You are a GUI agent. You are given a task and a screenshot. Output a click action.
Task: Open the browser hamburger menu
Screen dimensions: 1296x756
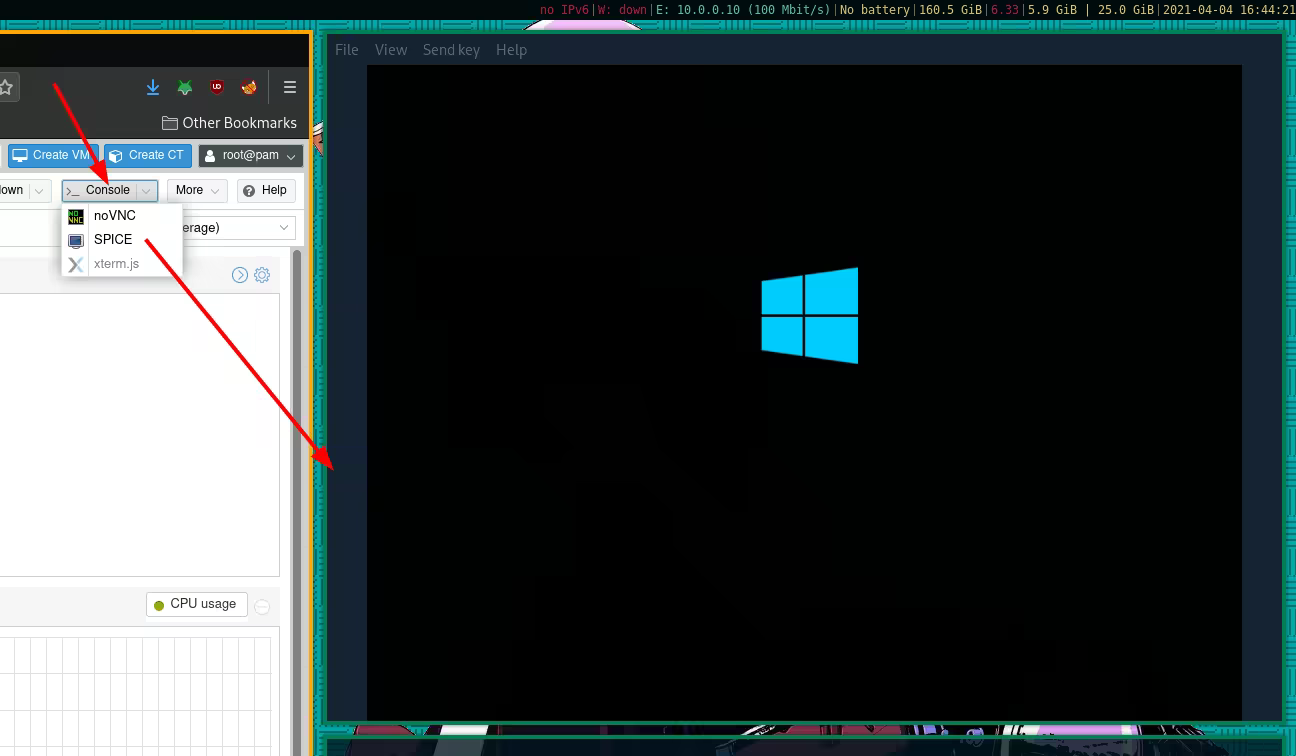click(290, 87)
